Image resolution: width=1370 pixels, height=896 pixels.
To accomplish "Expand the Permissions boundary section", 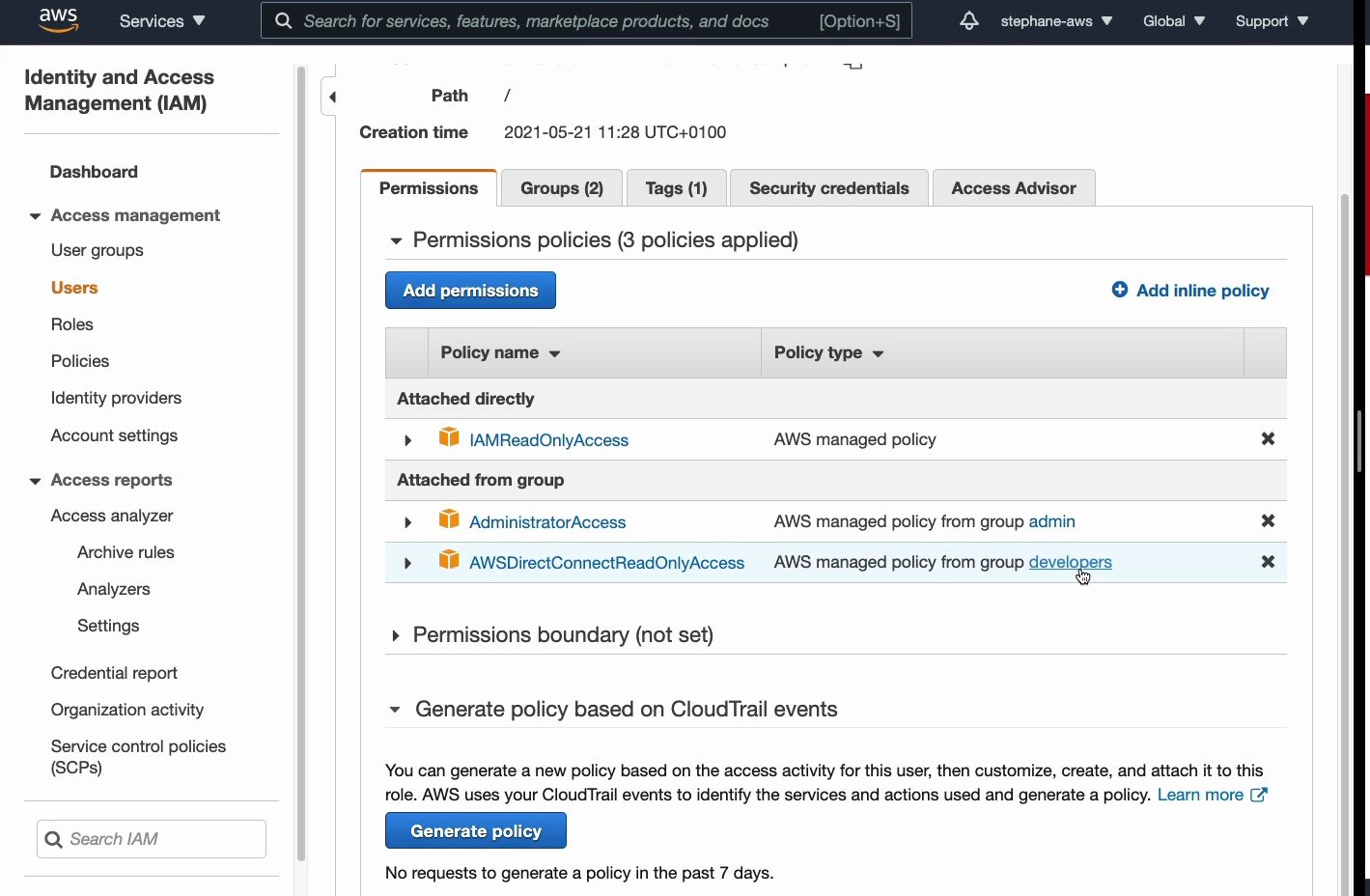I will tap(396, 635).
